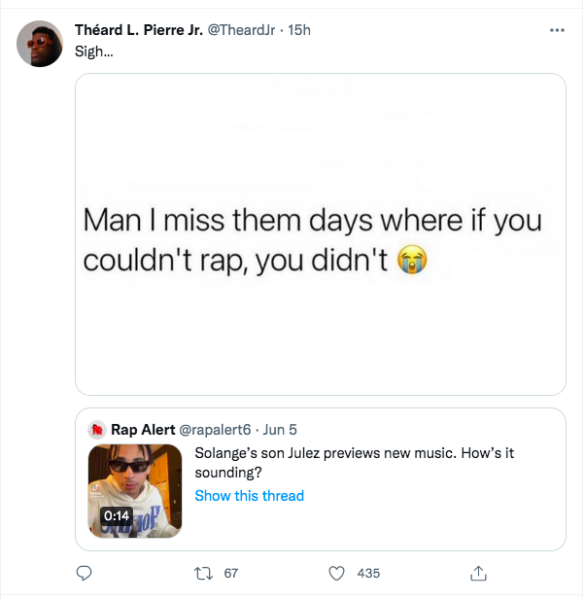Visit the @TheardJr handle link

(241, 30)
